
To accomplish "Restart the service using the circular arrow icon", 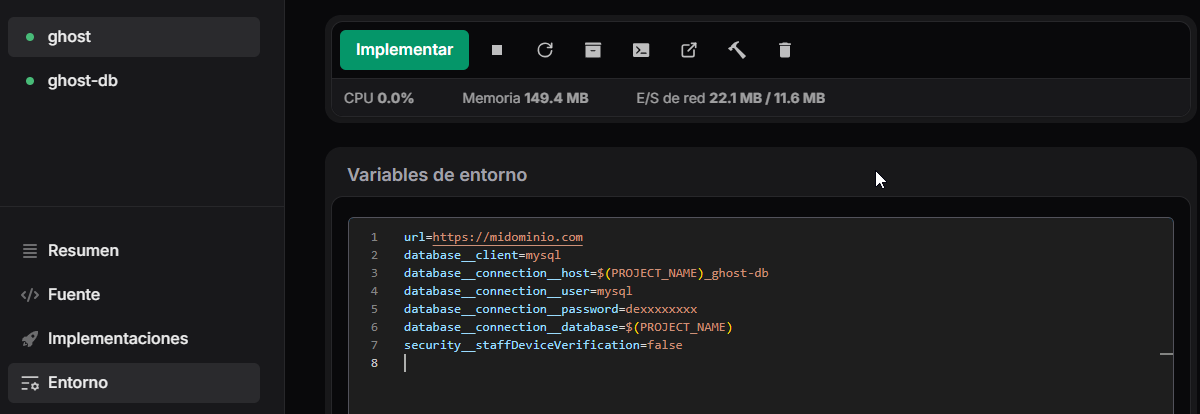I will (x=545, y=50).
